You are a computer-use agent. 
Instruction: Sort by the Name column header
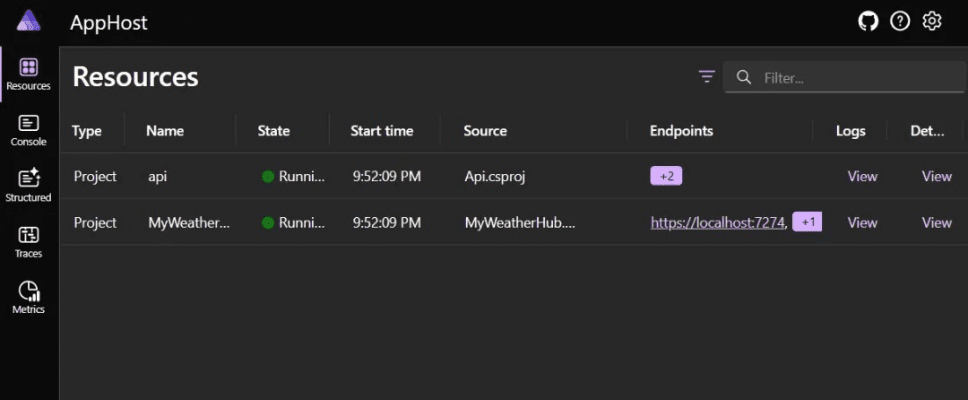(165, 131)
